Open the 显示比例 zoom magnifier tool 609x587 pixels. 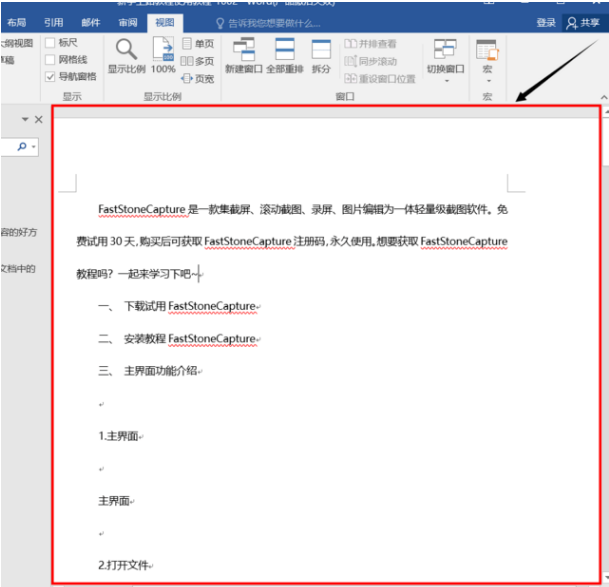pos(126,56)
